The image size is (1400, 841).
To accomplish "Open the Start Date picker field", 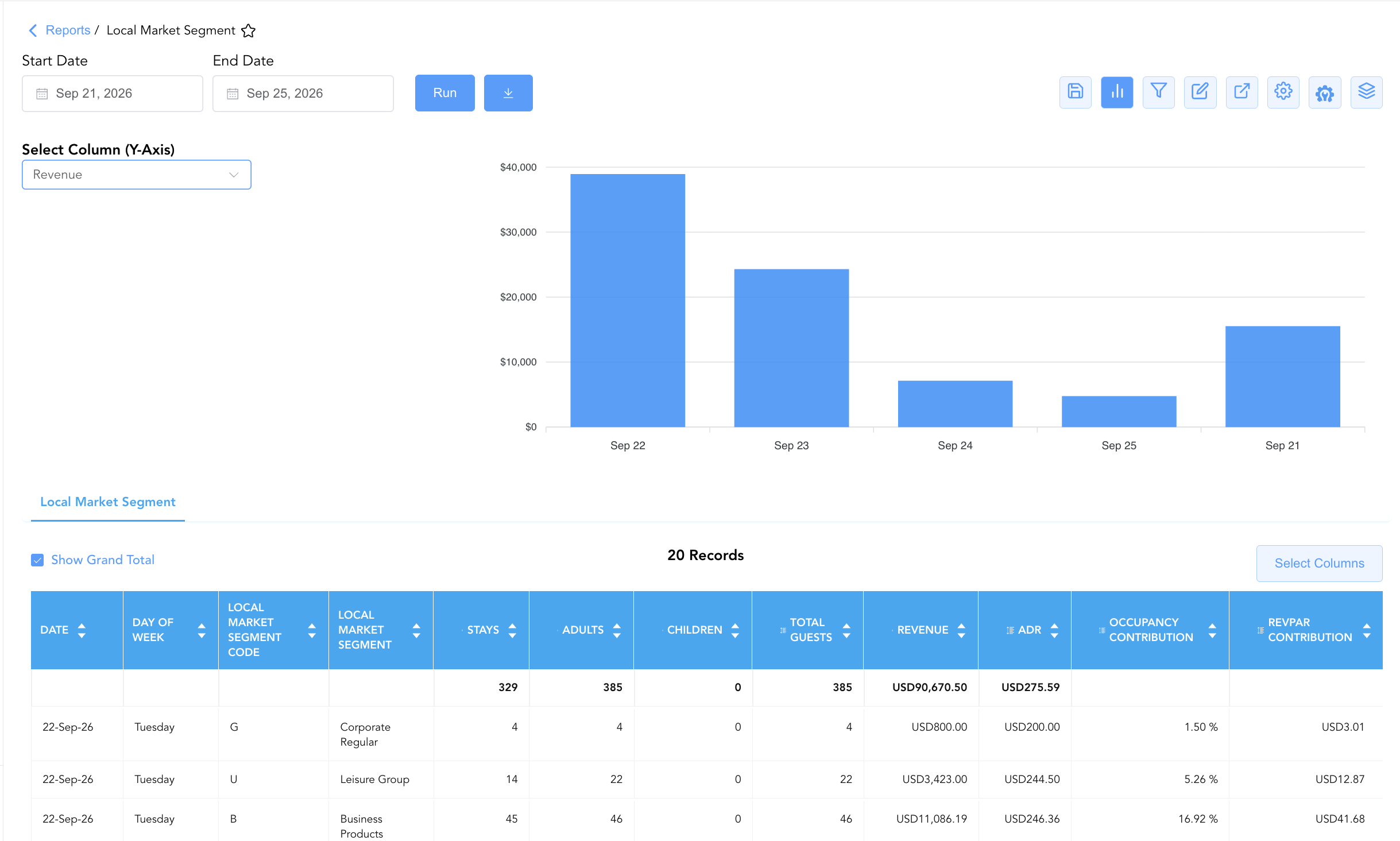I will pyautogui.click(x=113, y=94).
